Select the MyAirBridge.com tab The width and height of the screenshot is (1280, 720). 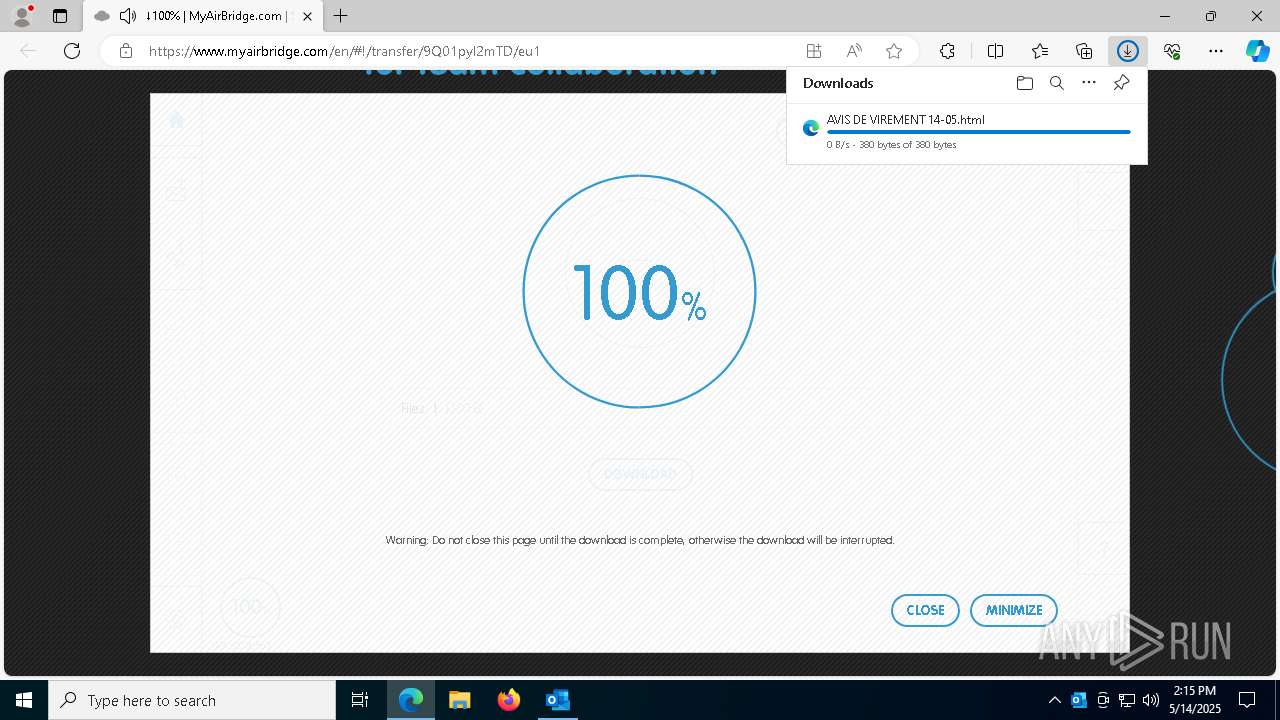203,16
